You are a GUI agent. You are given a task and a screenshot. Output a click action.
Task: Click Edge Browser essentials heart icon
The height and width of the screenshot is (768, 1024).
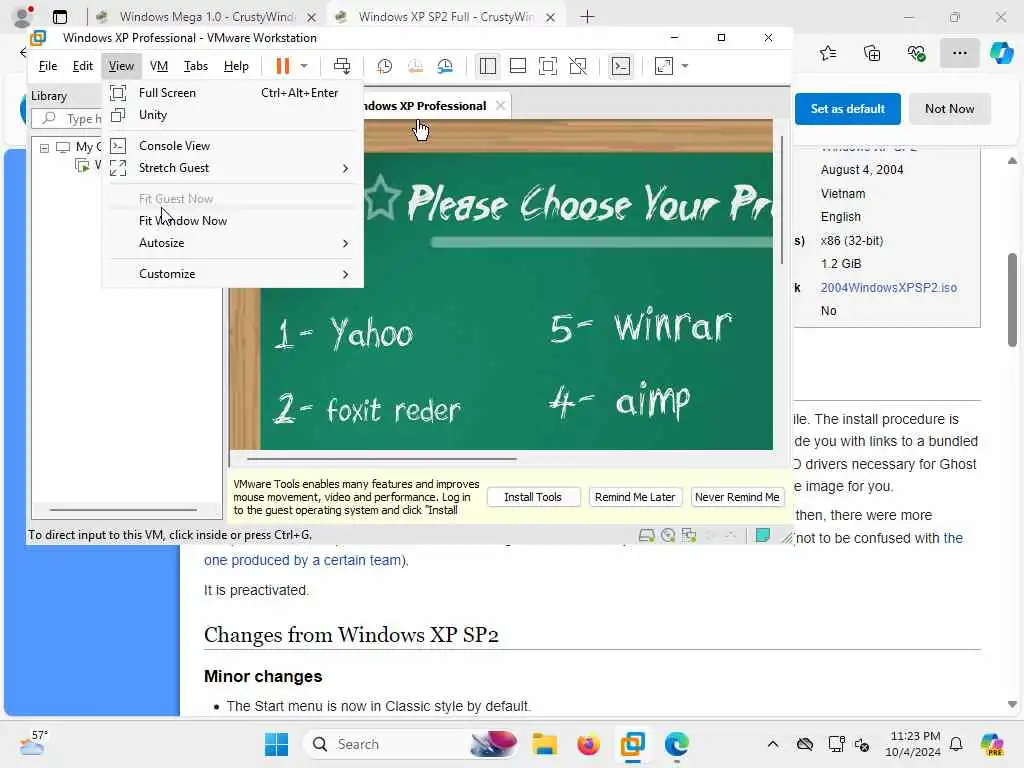click(x=916, y=53)
